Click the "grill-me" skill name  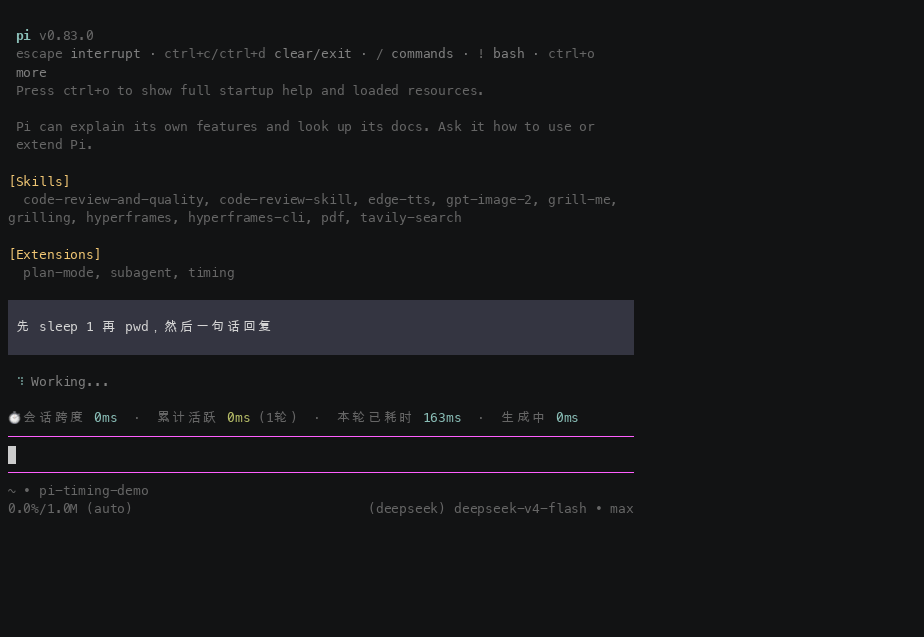coord(579,200)
